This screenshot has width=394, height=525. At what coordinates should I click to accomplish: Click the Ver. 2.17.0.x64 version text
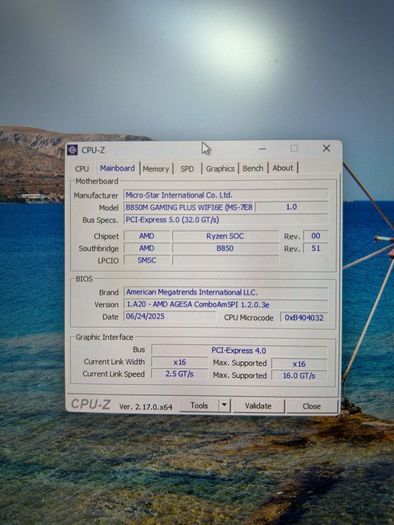pyautogui.click(x=146, y=407)
